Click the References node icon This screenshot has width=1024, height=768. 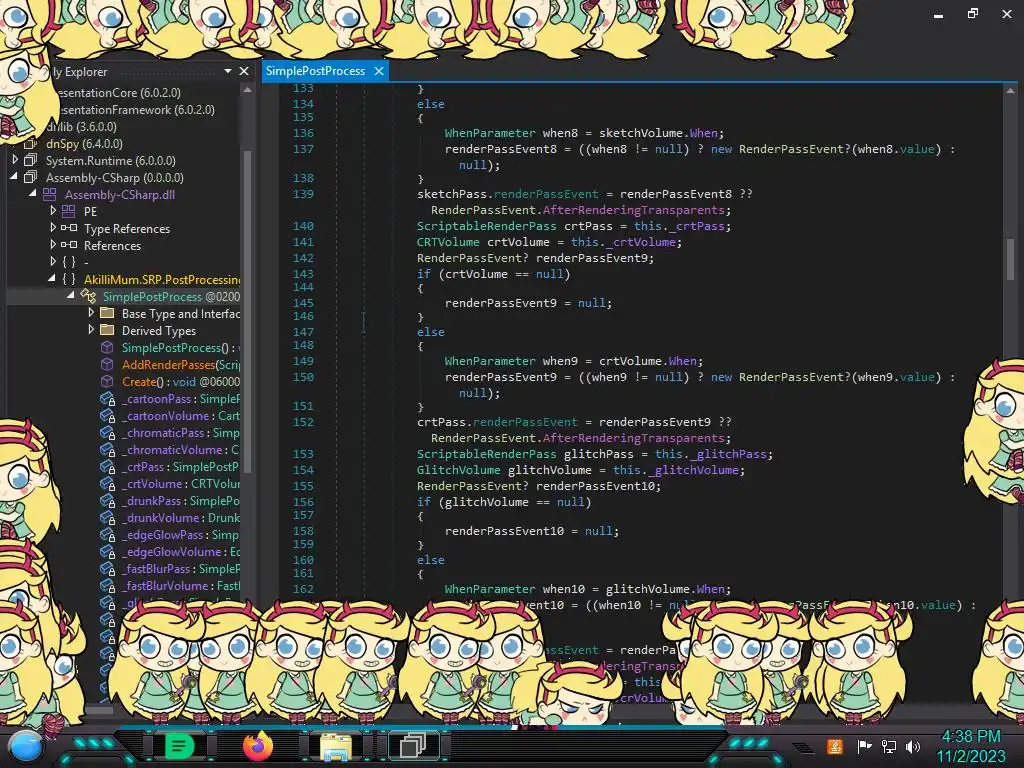click(69, 245)
